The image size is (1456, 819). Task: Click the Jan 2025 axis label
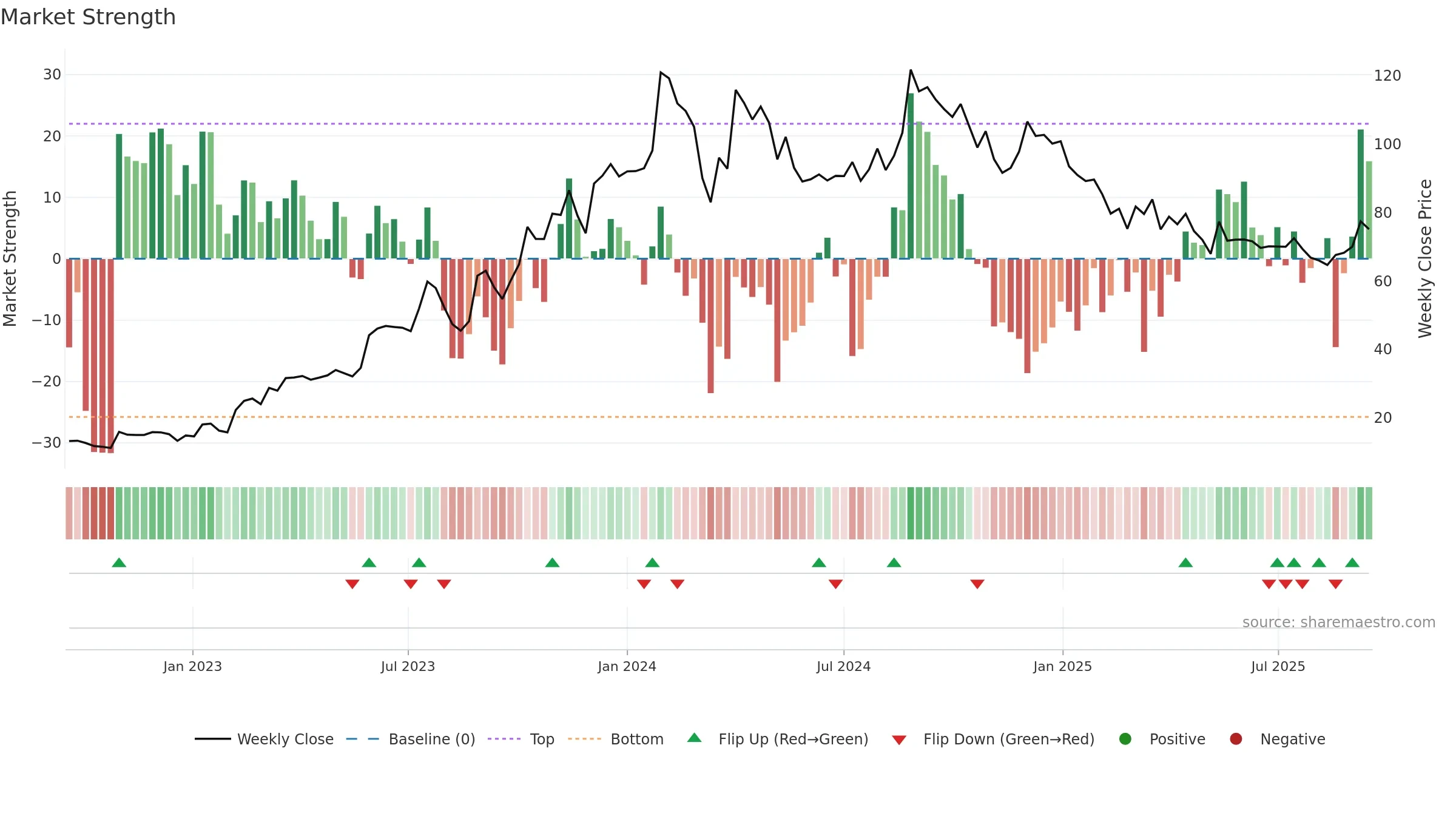click(1062, 667)
